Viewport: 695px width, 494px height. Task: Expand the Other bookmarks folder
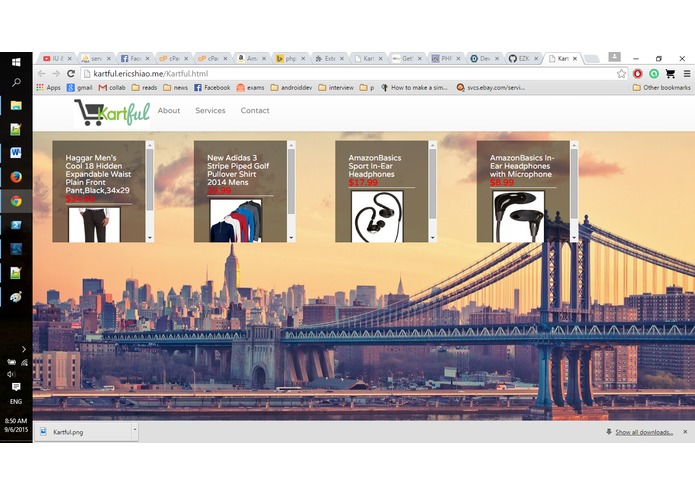click(661, 88)
